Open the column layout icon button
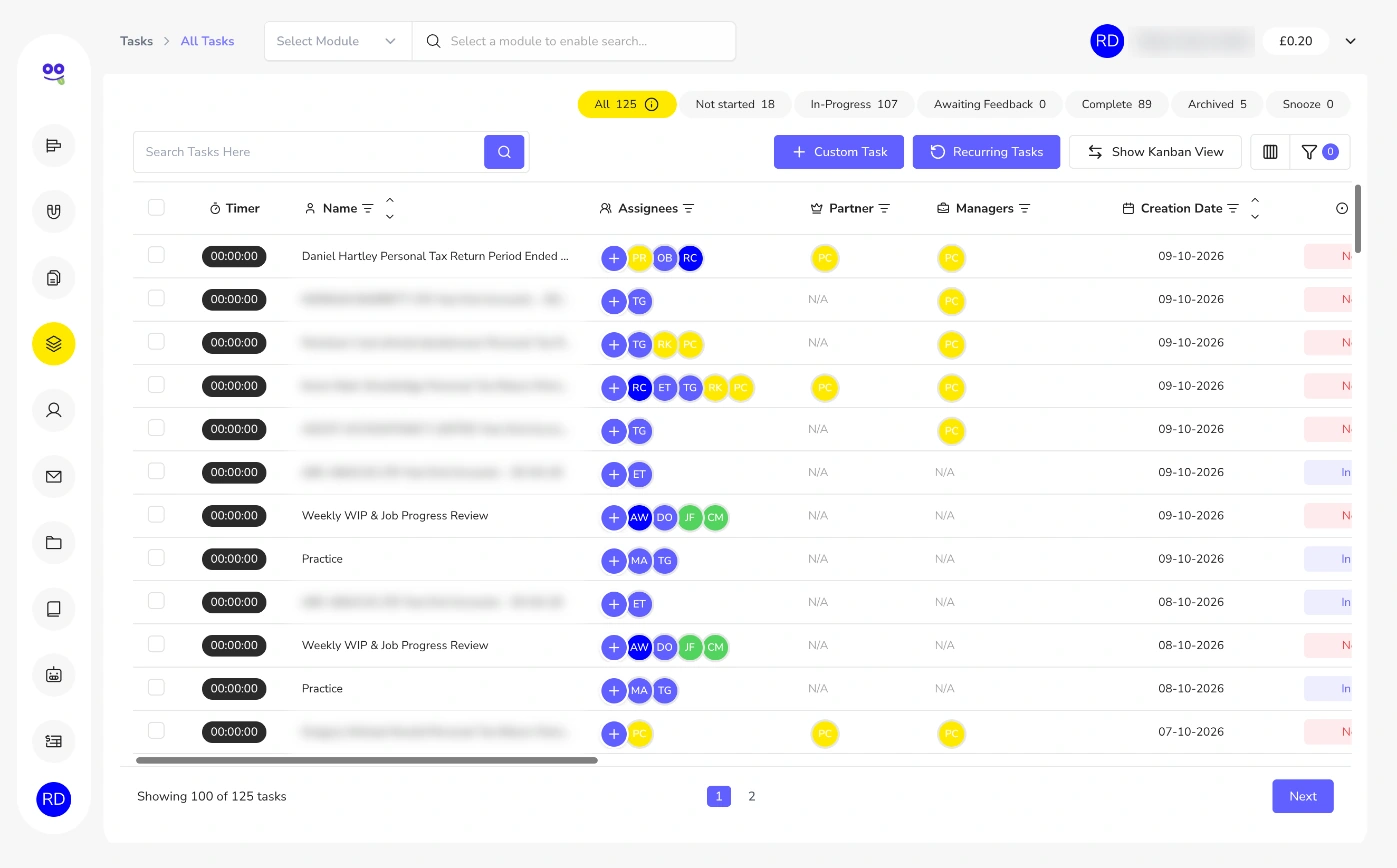Screen dimensions: 1397x868 pyautogui.click(x=1270, y=152)
